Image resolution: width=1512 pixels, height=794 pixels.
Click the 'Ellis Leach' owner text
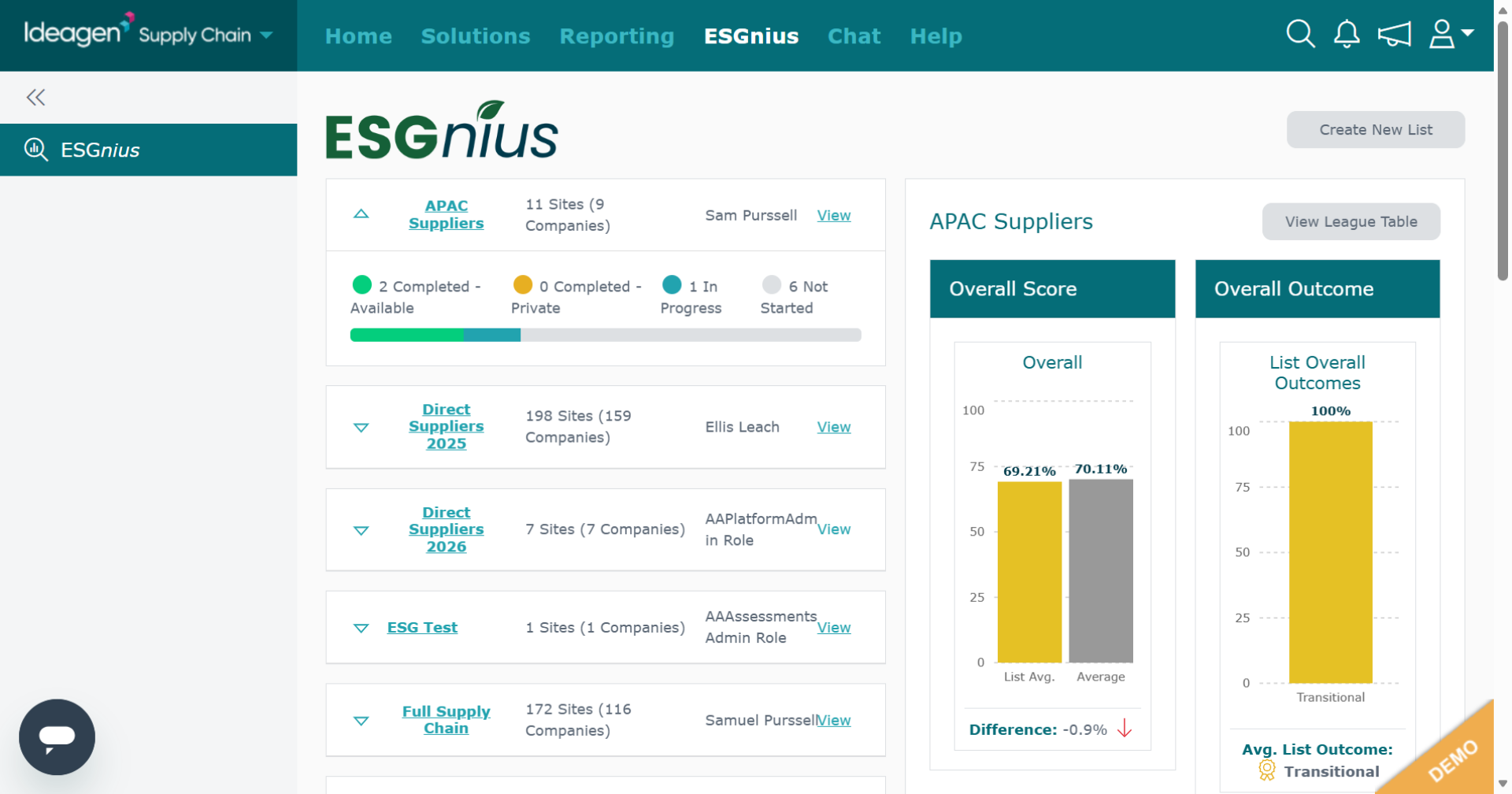(742, 427)
